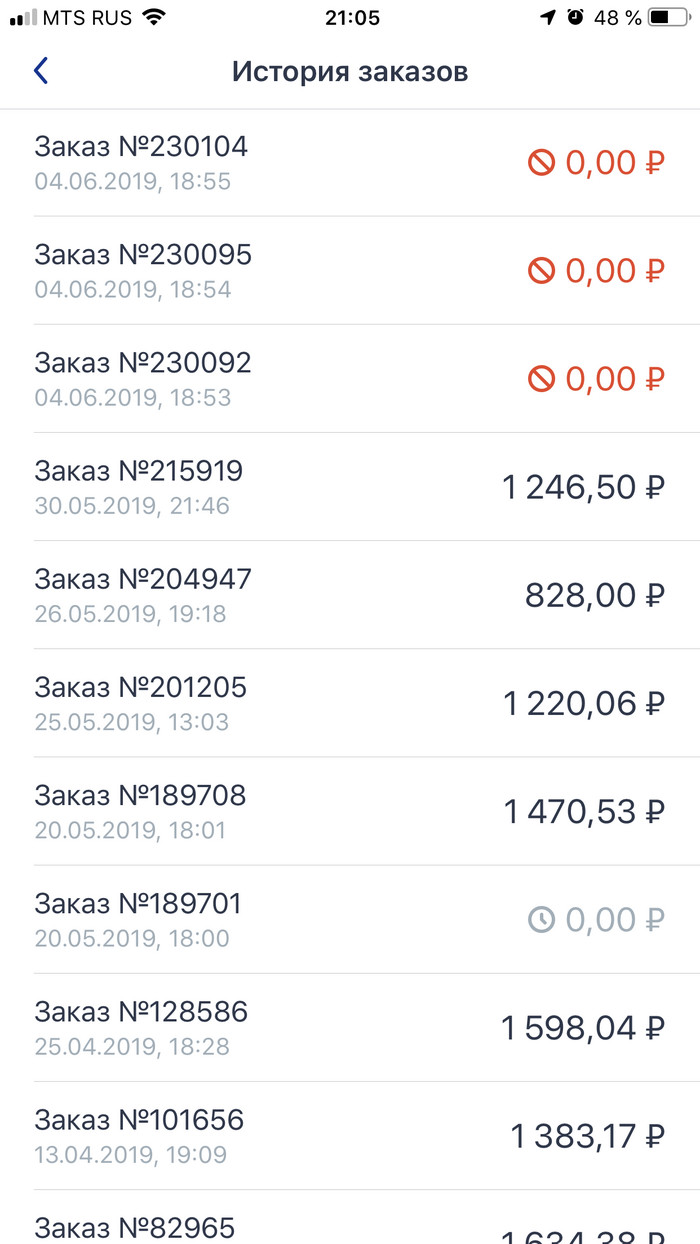This screenshot has height=1244, width=700.
Task: Tap location arrow icon in status bar
Action: coord(548,17)
